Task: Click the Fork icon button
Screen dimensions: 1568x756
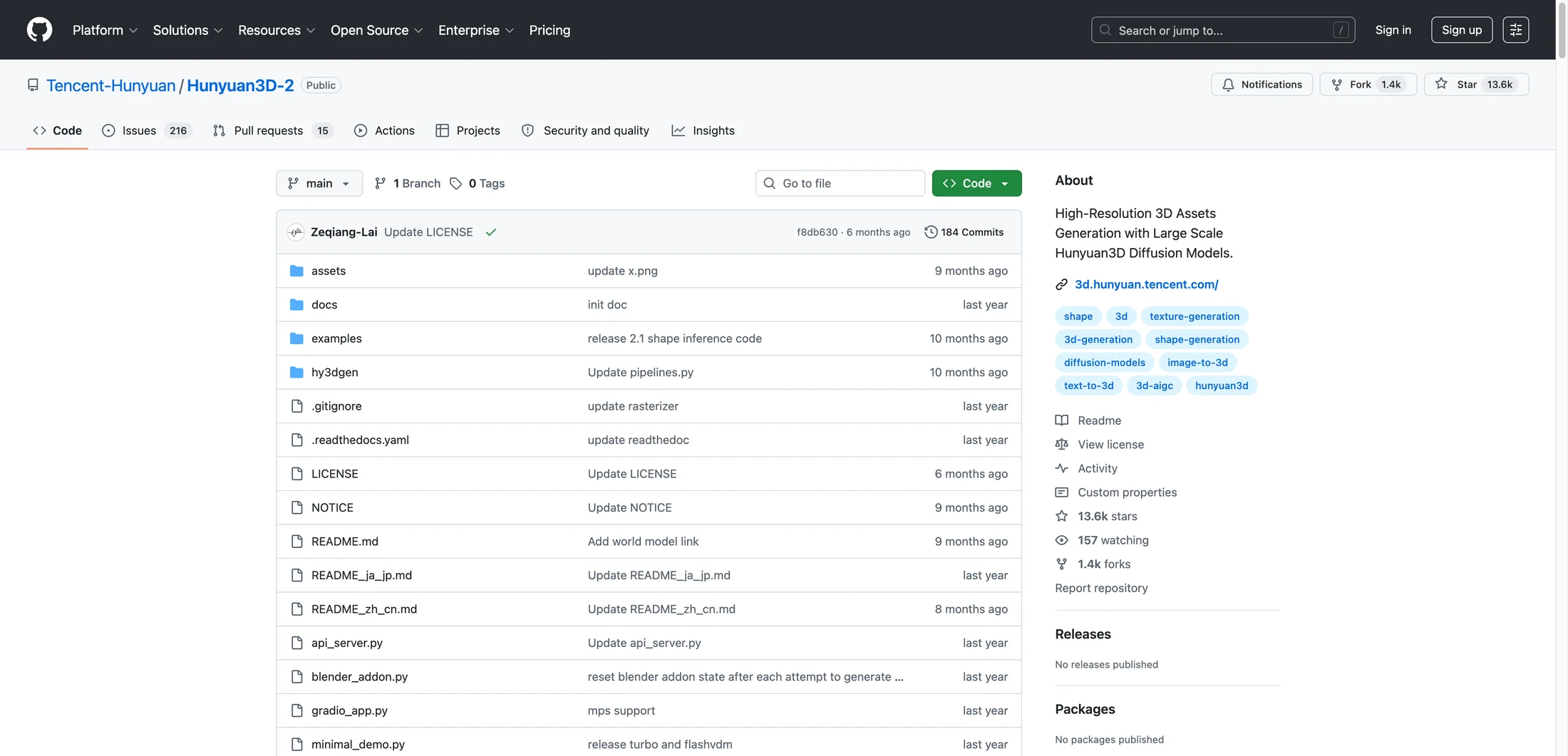Action: click(x=1337, y=85)
